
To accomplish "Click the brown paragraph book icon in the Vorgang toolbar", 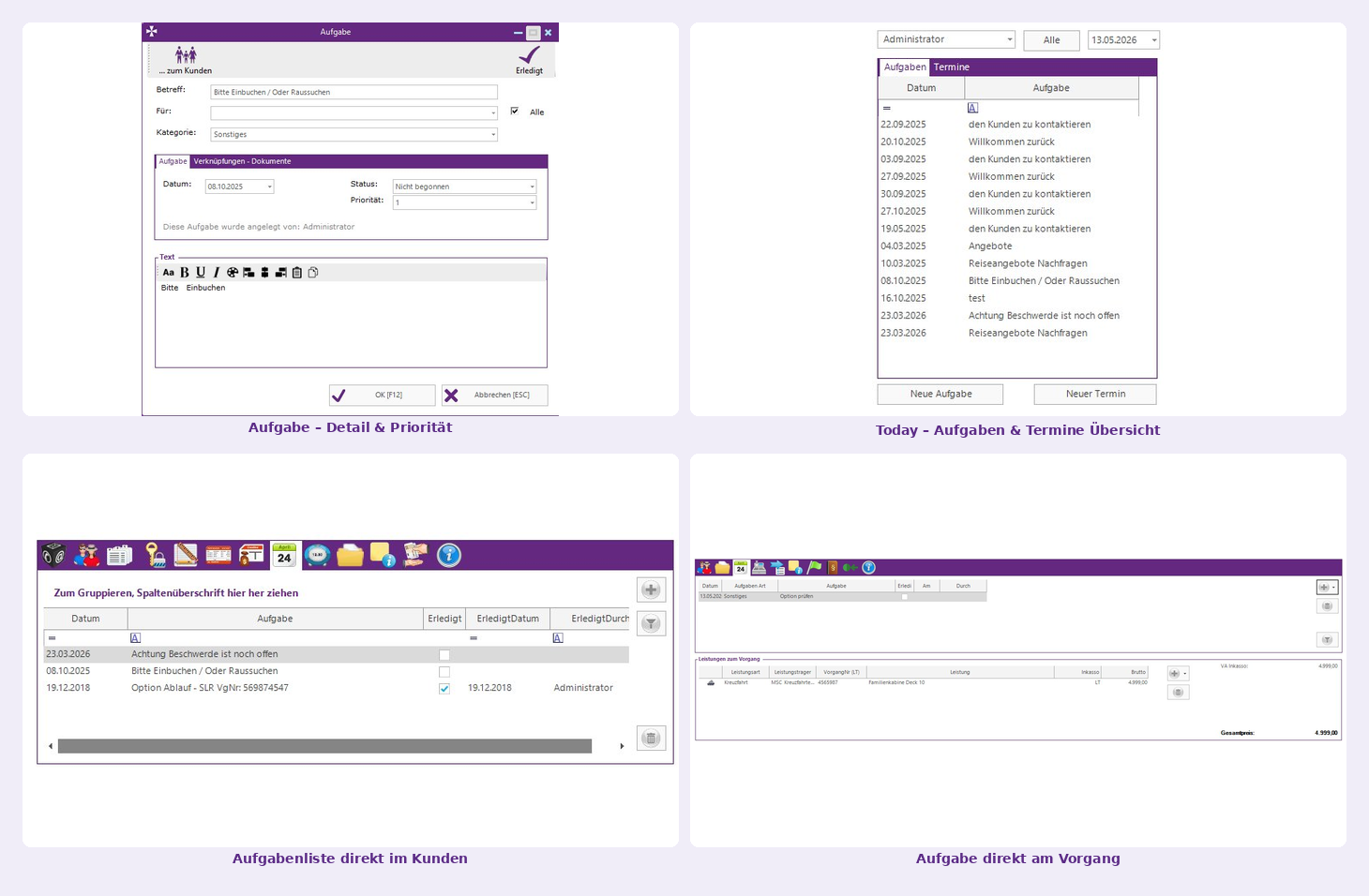I will coord(833,567).
